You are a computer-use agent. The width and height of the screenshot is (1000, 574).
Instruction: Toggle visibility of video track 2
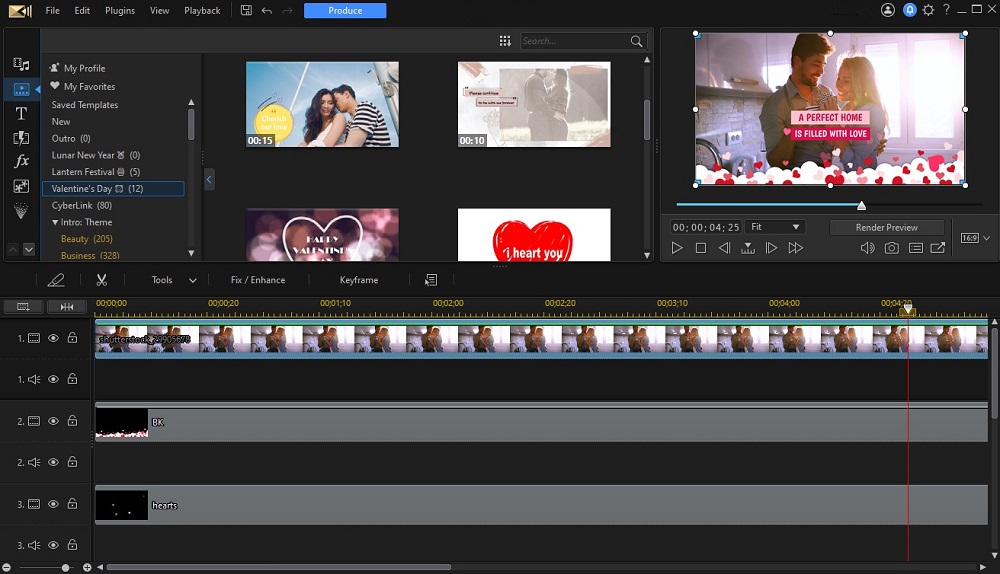pyautogui.click(x=54, y=421)
